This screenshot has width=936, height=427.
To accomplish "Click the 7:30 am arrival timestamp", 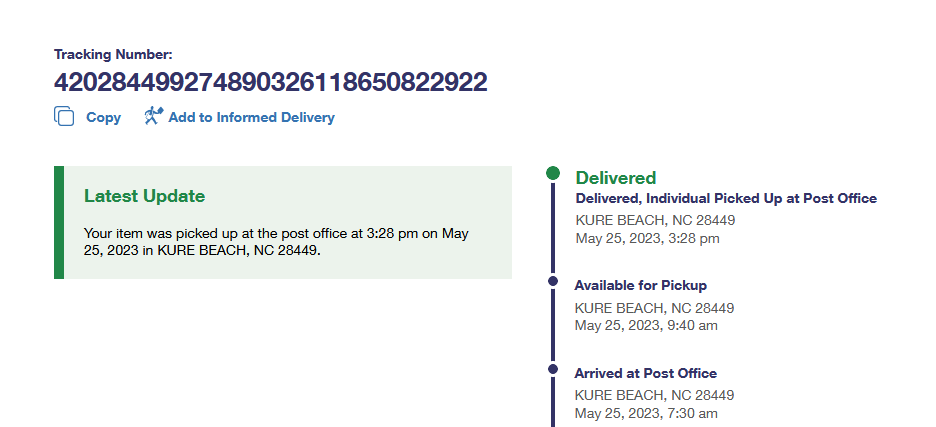I will (x=646, y=413).
